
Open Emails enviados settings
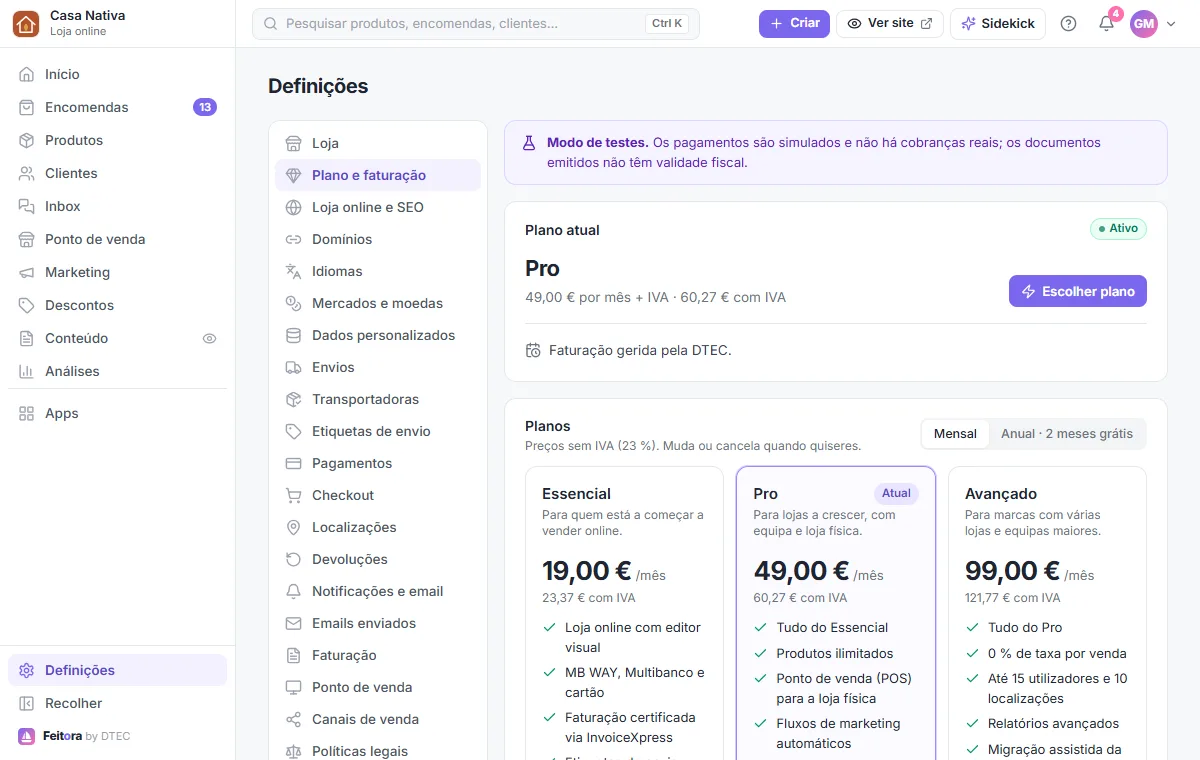coord(378,623)
